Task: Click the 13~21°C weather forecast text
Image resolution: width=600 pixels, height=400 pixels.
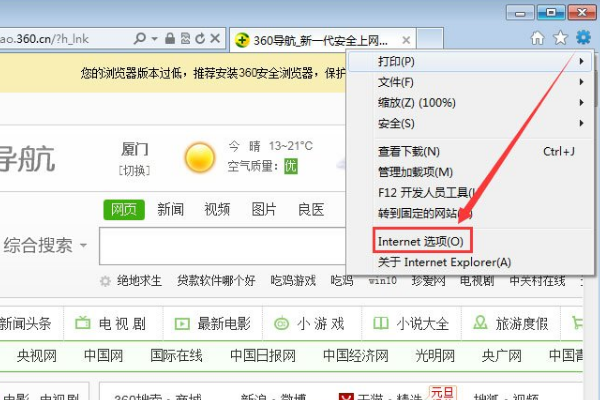Action: pos(291,146)
